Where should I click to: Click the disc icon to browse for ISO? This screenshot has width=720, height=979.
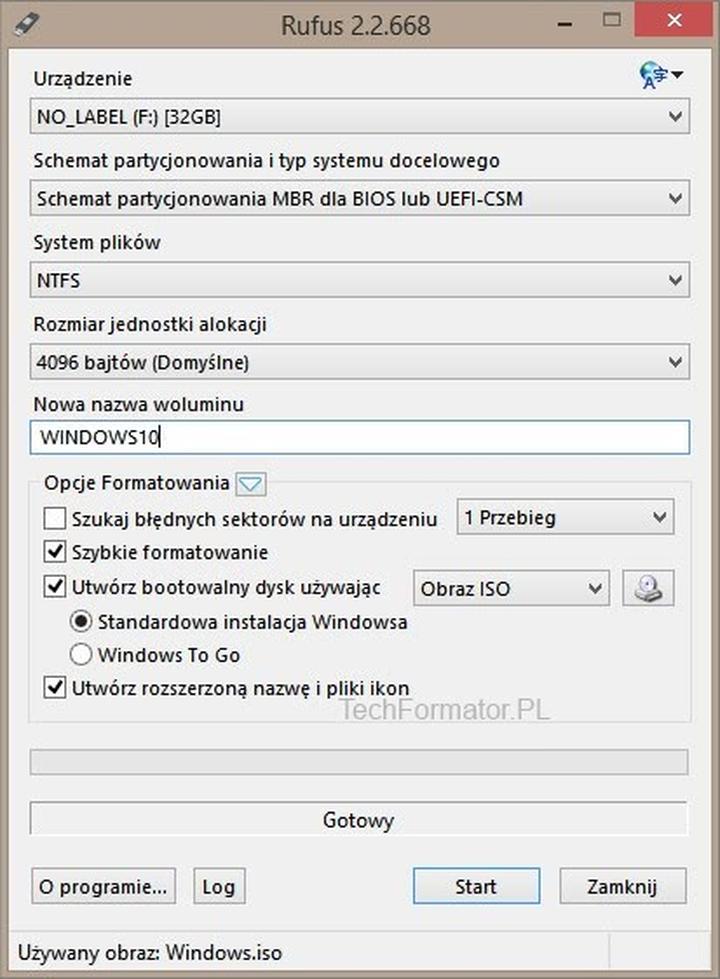coord(648,588)
